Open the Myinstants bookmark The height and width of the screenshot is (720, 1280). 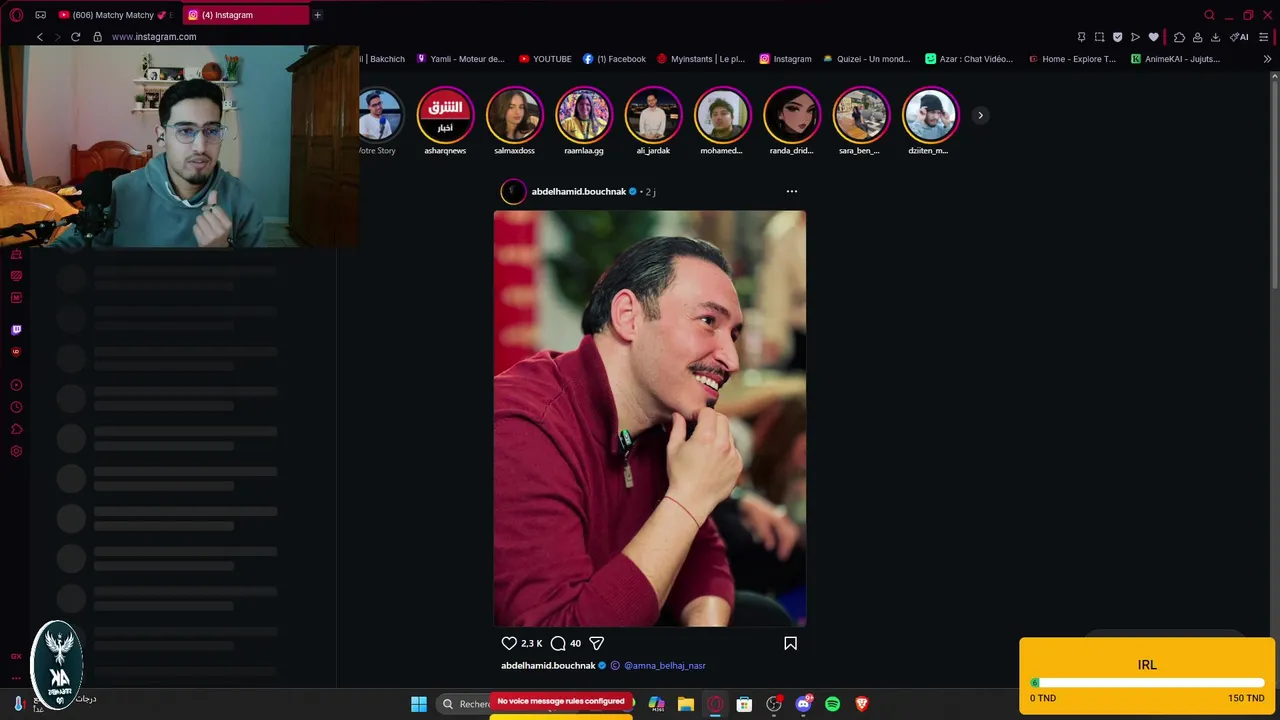(x=700, y=59)
